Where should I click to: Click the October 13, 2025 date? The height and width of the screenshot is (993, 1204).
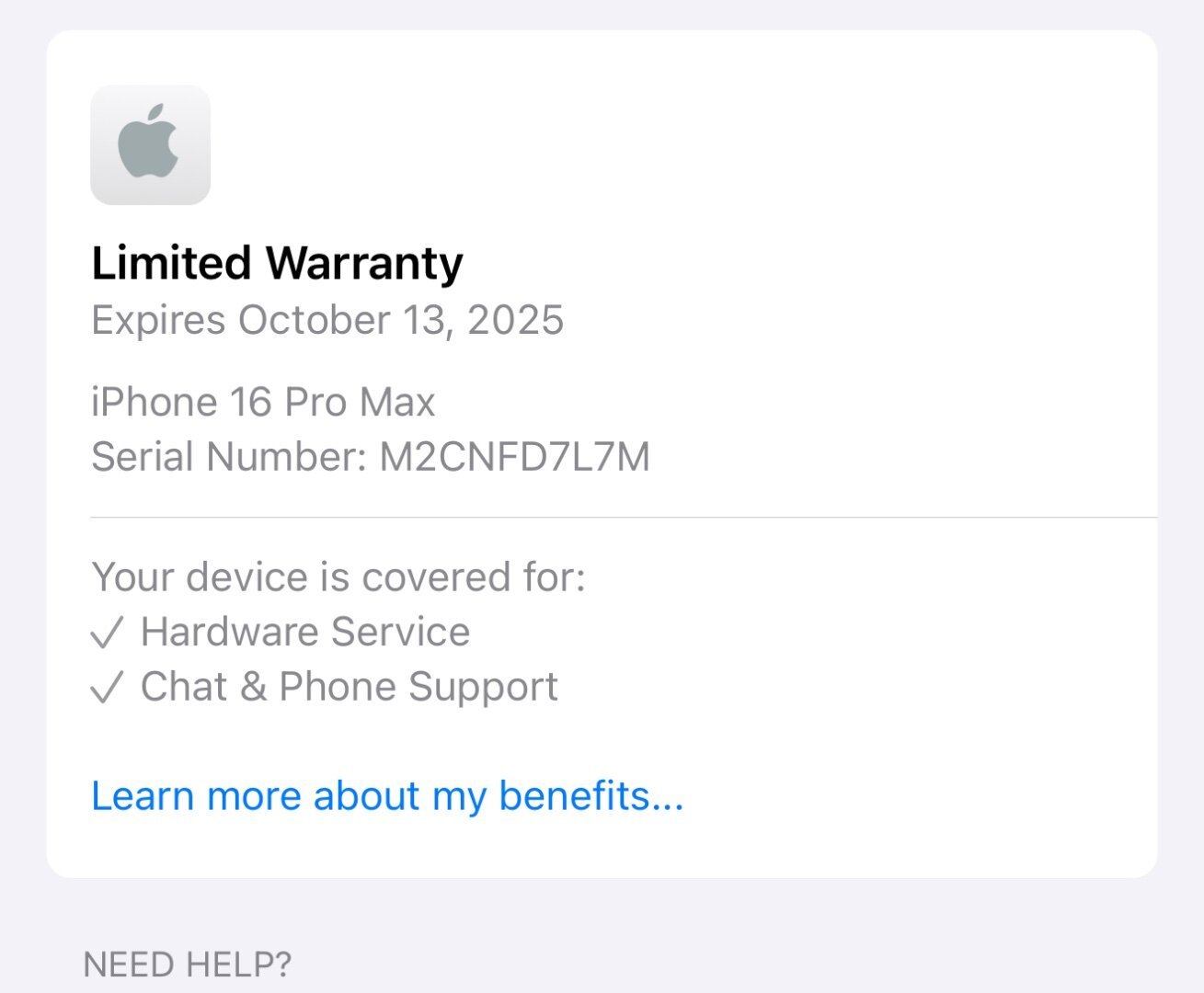tap(401, 320)
